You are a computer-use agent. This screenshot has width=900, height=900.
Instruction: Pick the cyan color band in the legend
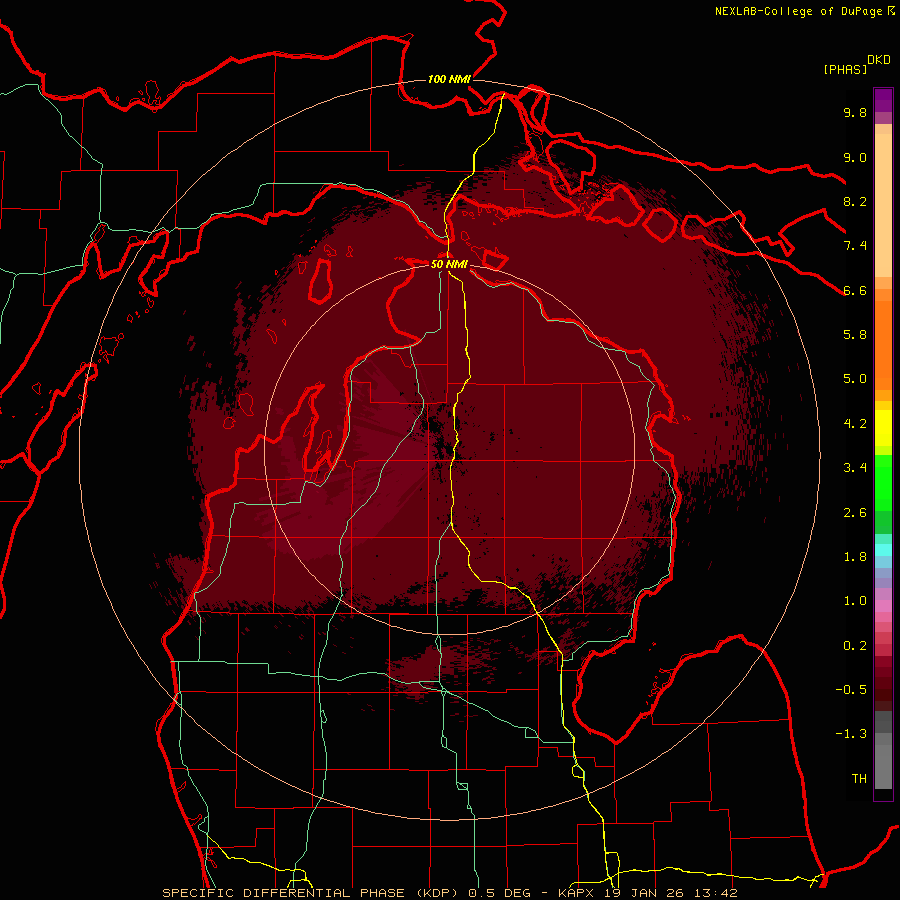tap(883, 549)
